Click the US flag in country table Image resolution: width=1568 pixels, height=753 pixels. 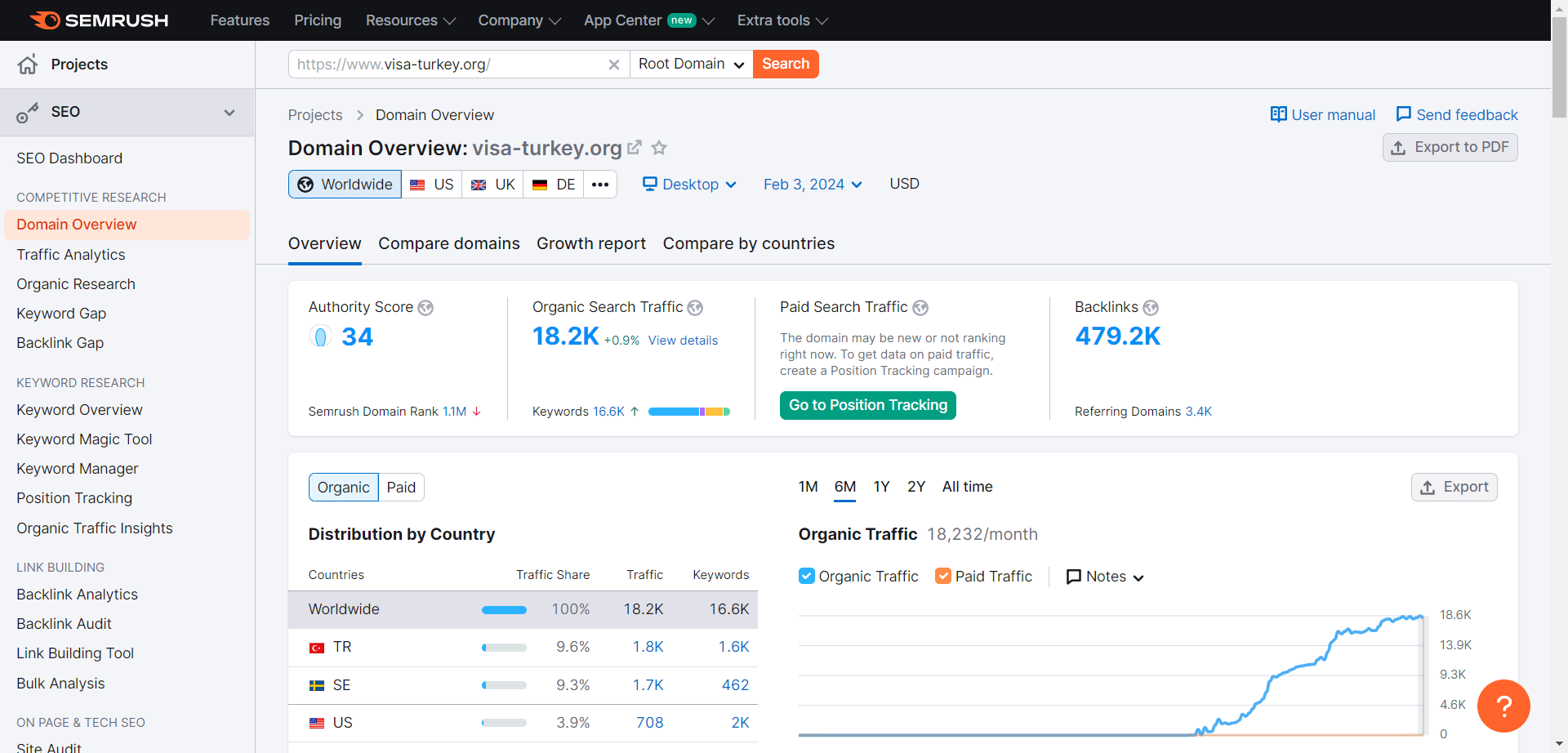(x=317, y=723)
